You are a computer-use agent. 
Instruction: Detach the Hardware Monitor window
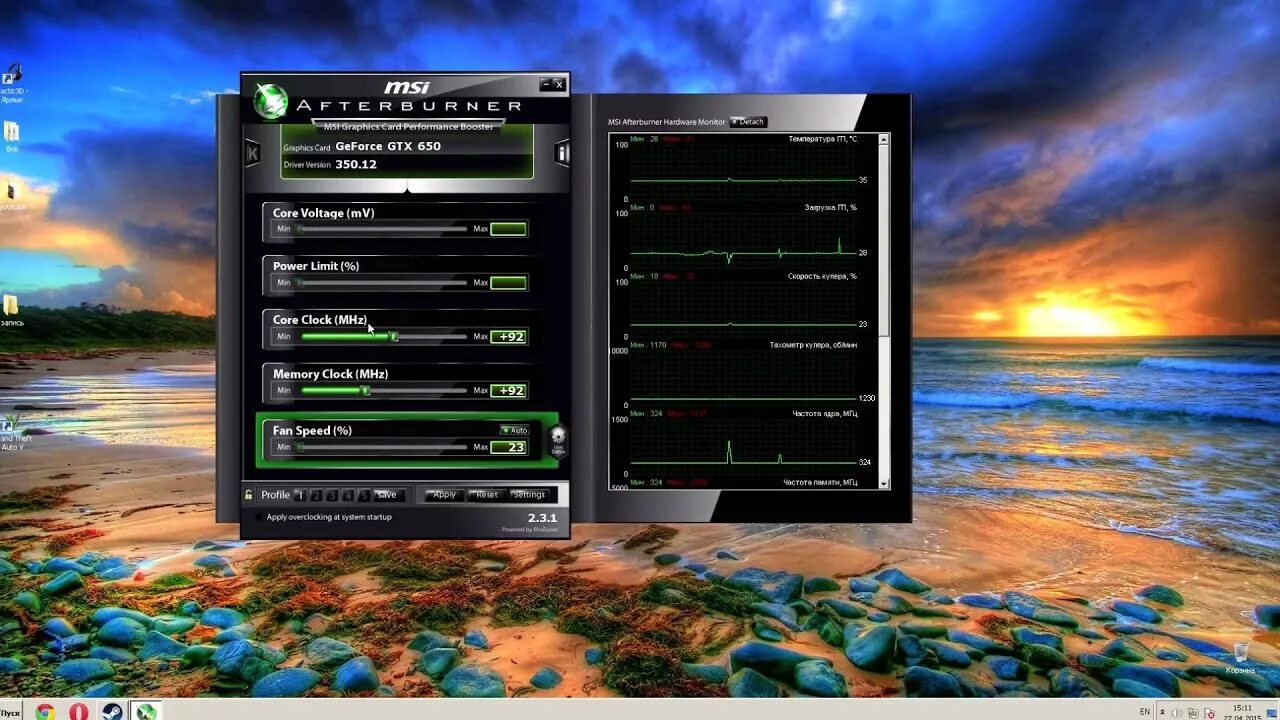point(748,122)
